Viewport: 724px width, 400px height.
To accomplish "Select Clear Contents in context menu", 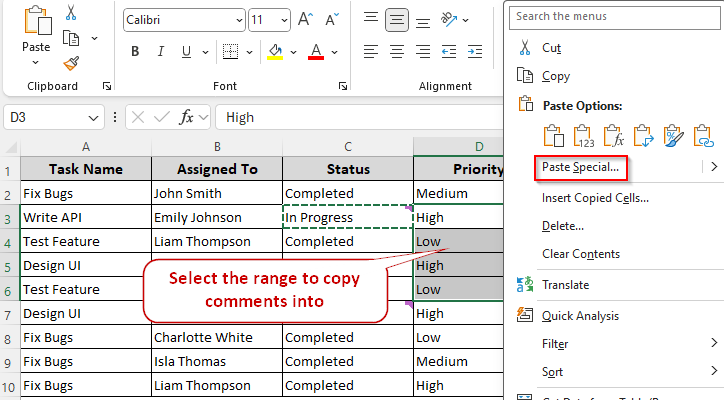I will [x=581, y=254].
